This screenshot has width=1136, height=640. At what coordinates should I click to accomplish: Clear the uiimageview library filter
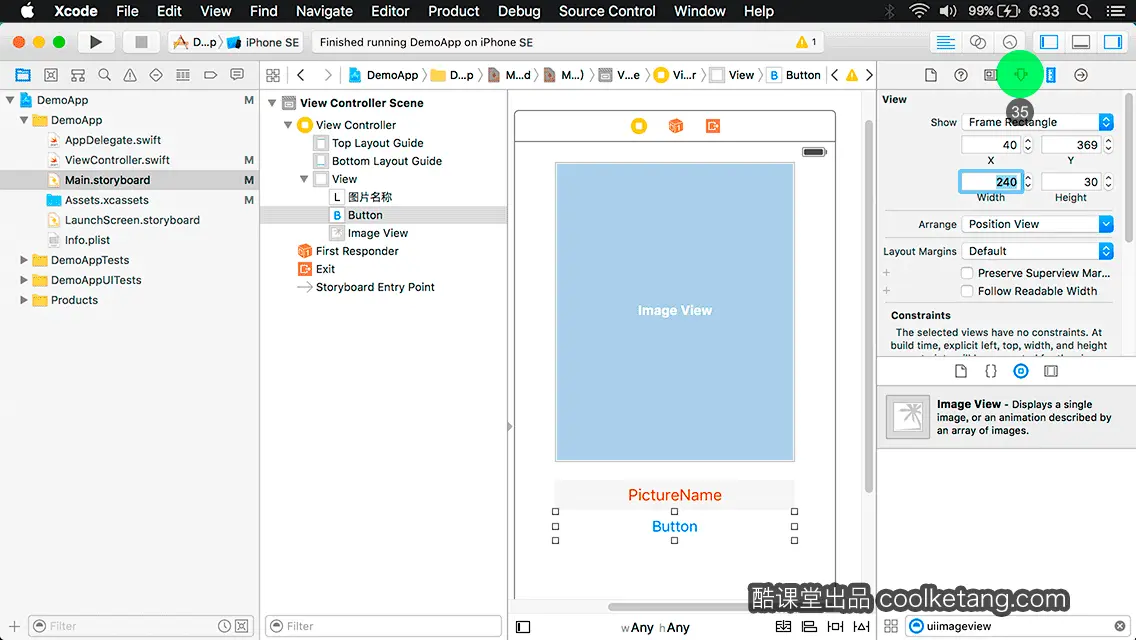click(x=1119, y=626)
